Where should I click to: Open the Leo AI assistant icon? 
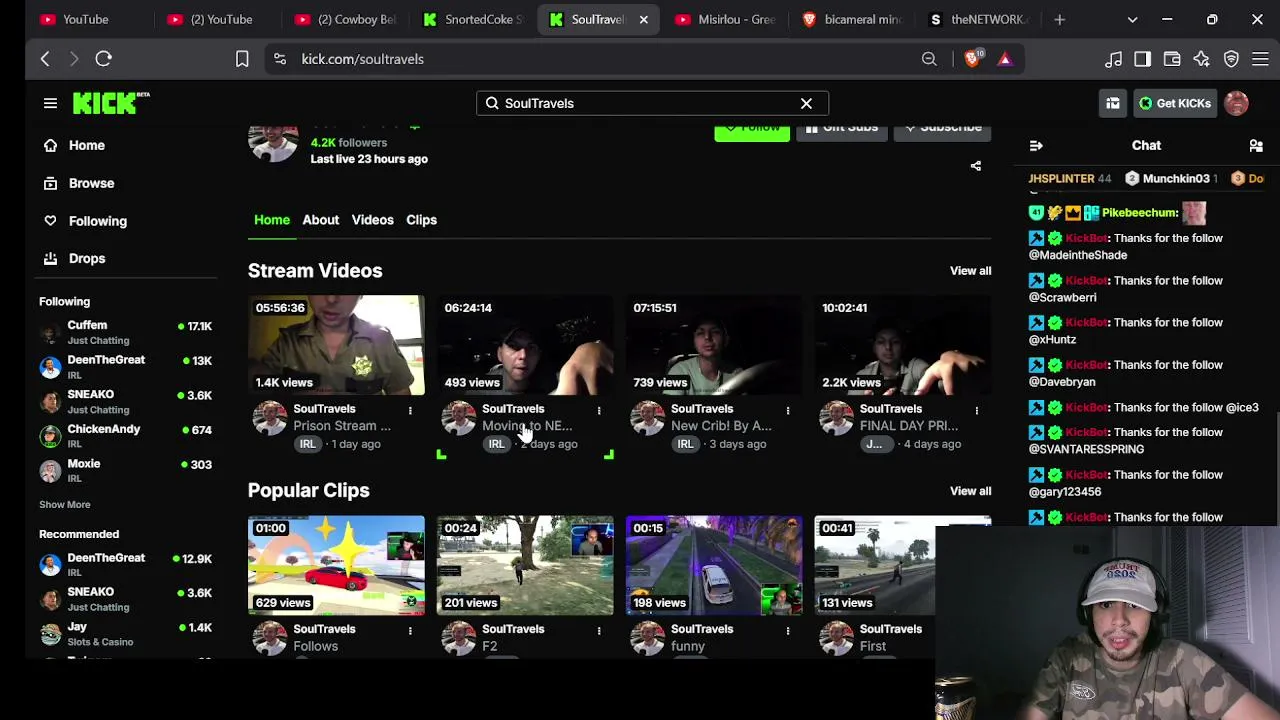(1201, 59)
